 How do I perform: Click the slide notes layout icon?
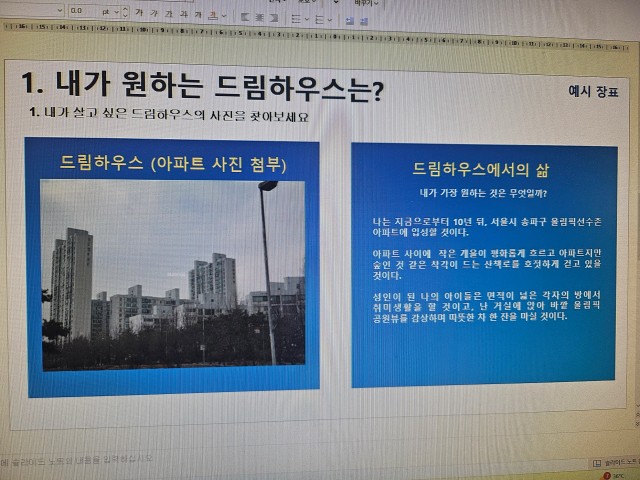[597, 463]
